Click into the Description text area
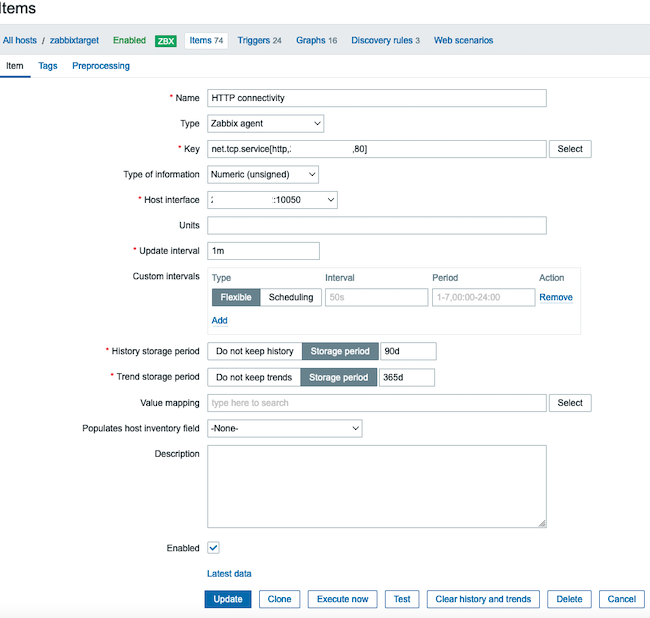Image resolution: width=650 pixels, height=618 pixels. (x=376, y=486)
